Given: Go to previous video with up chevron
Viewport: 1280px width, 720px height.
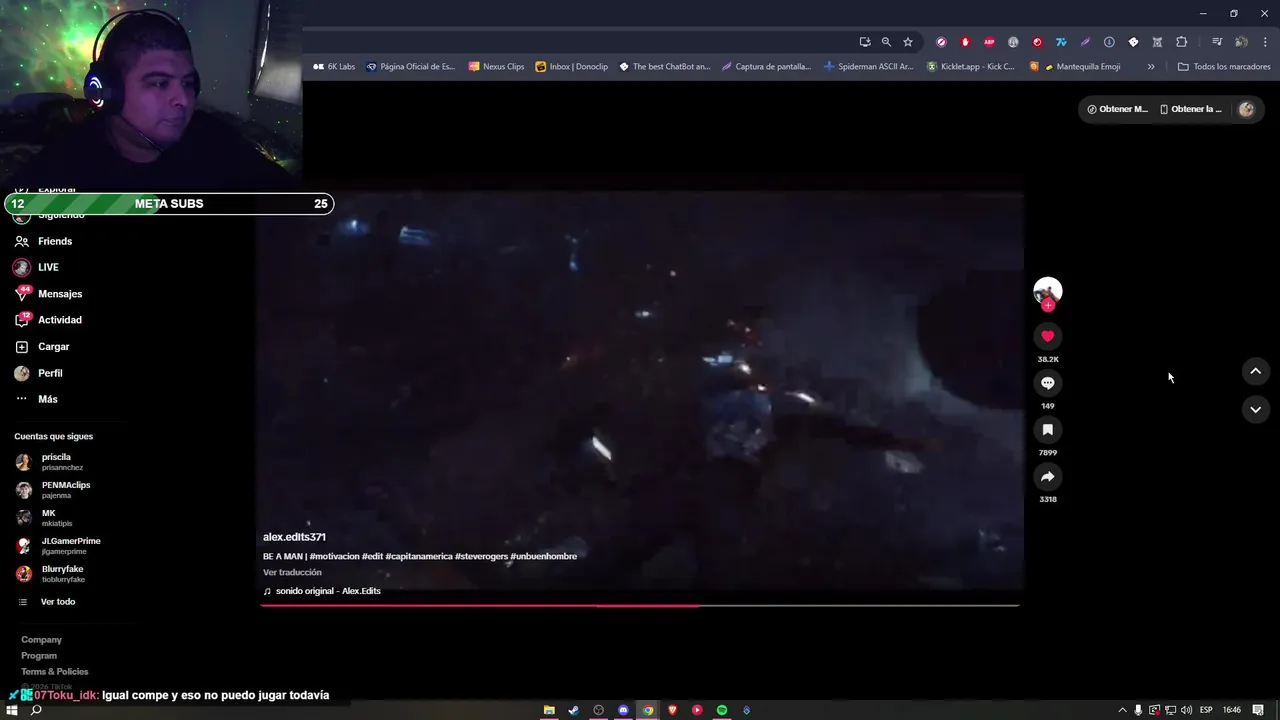Looking at the screenshot, I should pyautogui.click(x=1255, y=371).
